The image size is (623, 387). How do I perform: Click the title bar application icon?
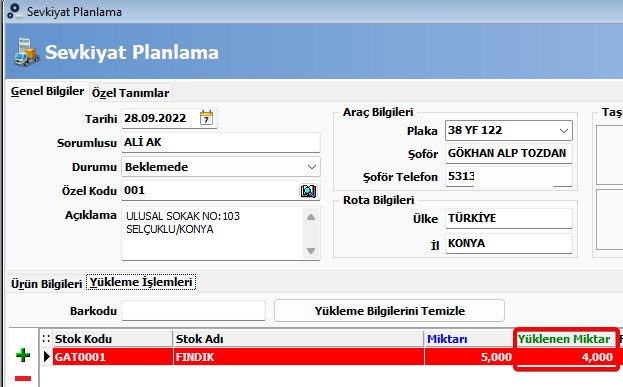pyautogui.click(x=15, y=12)
